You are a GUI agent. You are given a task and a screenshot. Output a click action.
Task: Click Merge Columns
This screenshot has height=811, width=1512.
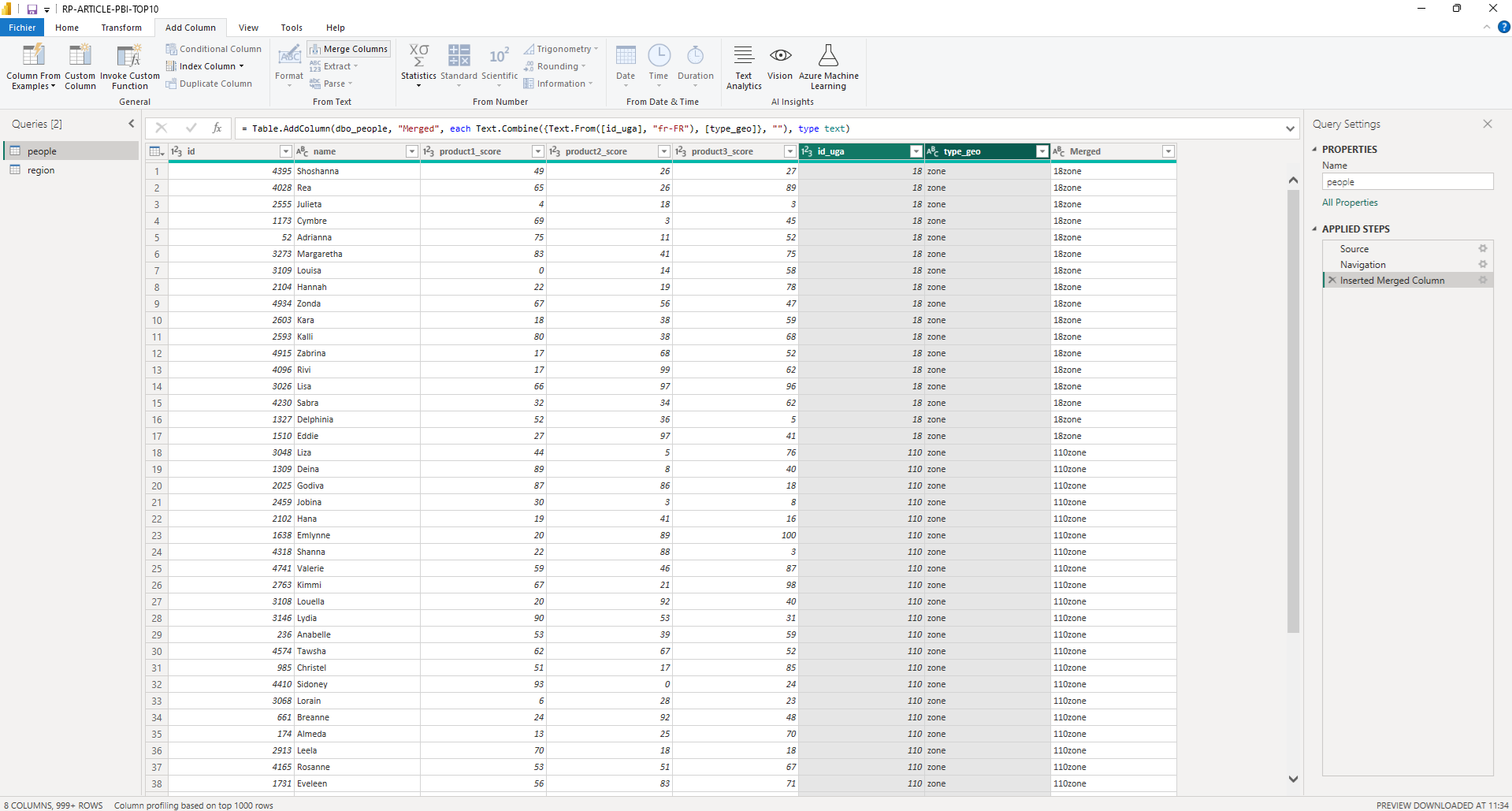coord(348,49)
